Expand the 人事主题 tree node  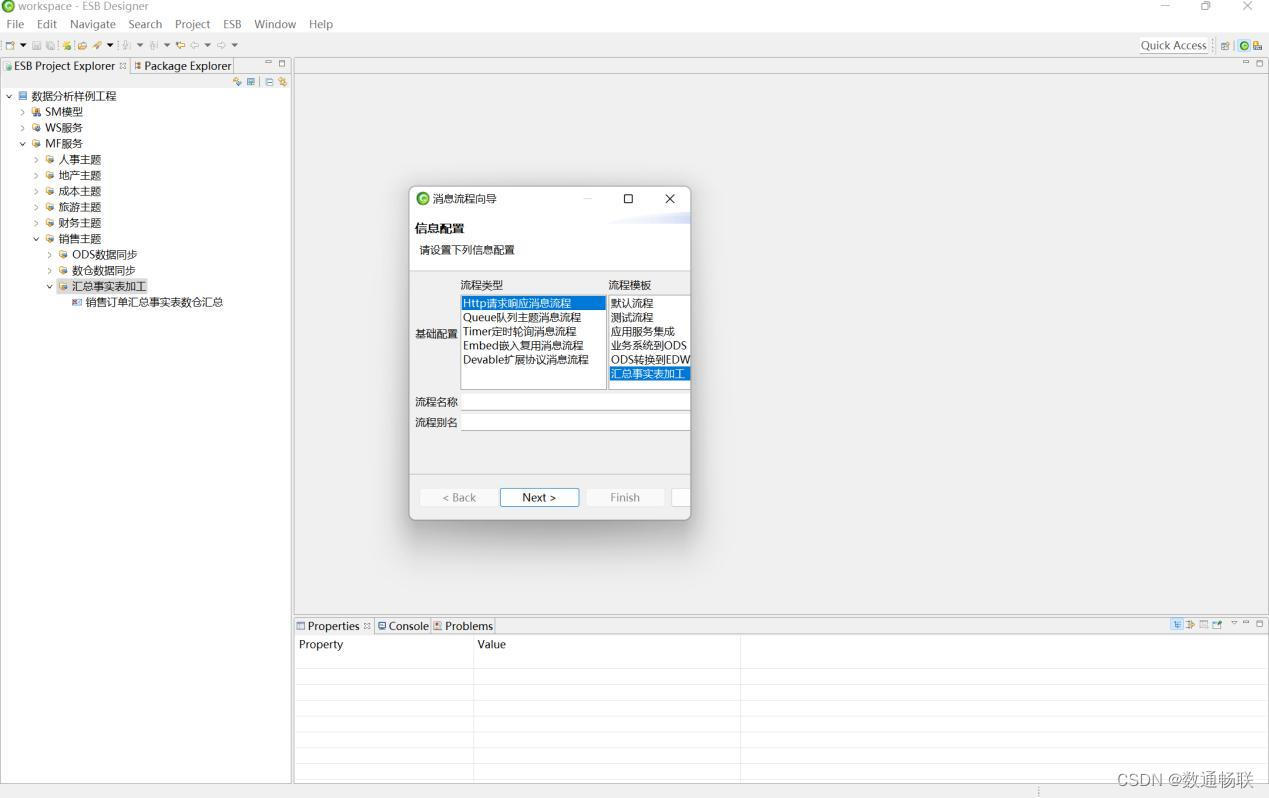click(36, 160)
